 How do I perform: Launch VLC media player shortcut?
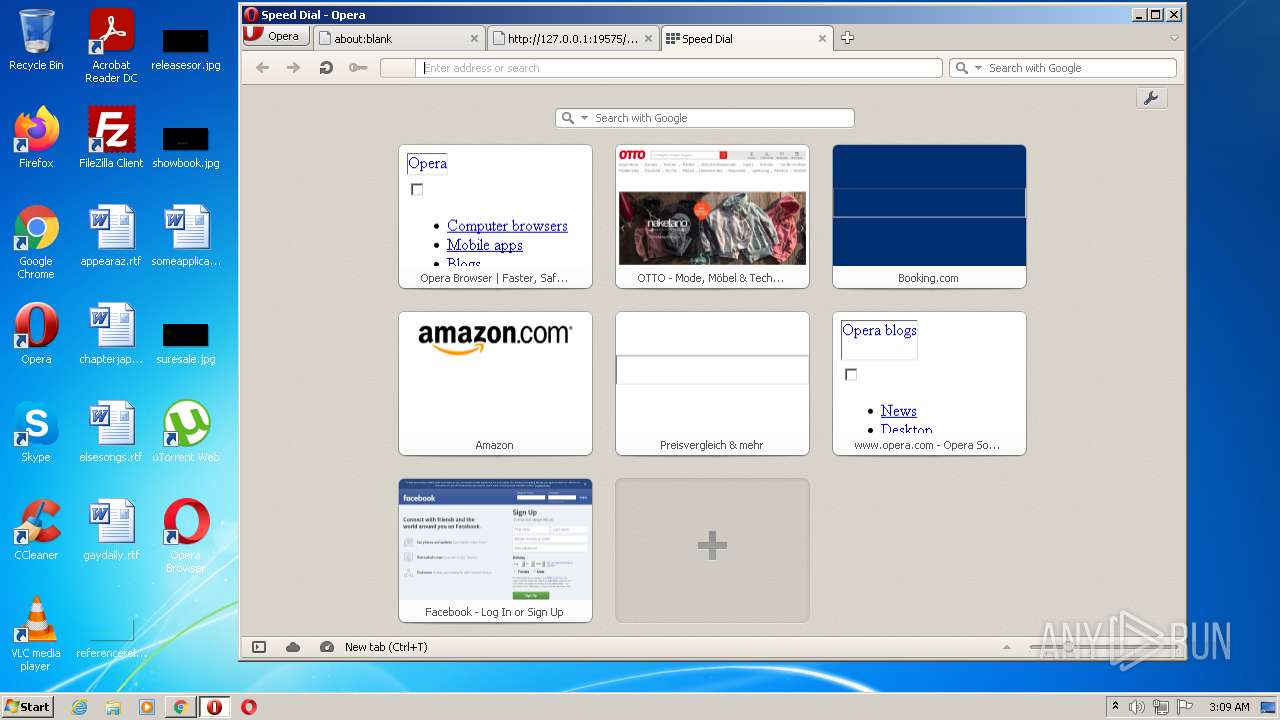tap(36, 634)
